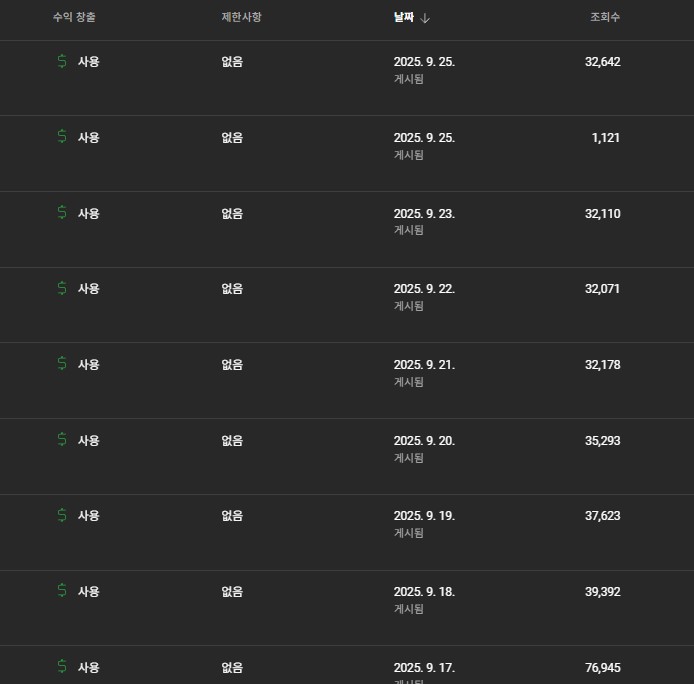Open the dollar icon on the 2025. 9. 20. row
694x684 pixels.
coord(62,440)
